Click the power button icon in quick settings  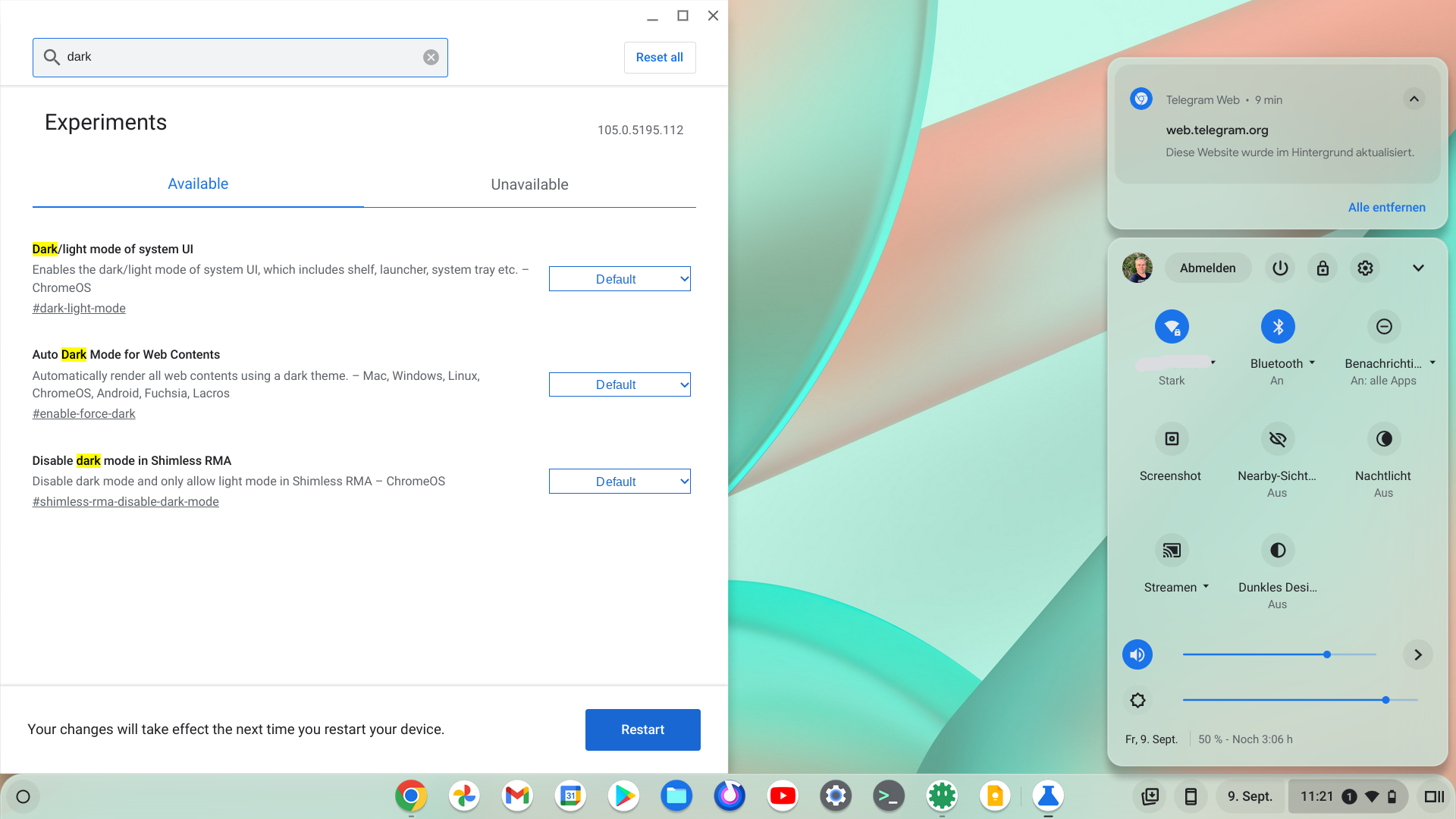click(1280, 268)
